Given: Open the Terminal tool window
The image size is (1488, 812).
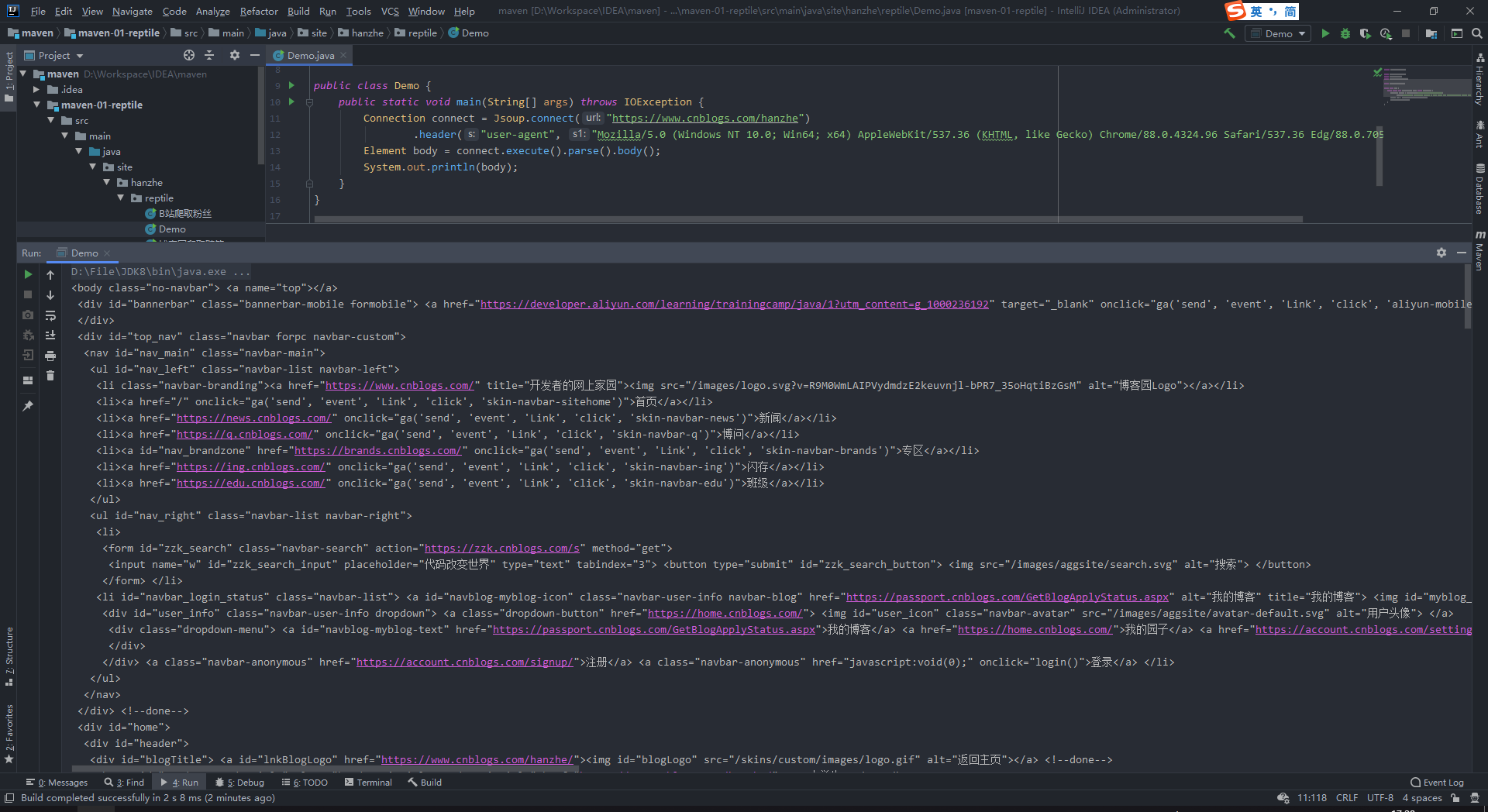Looking at the screenshot, I should coord(368,783).
